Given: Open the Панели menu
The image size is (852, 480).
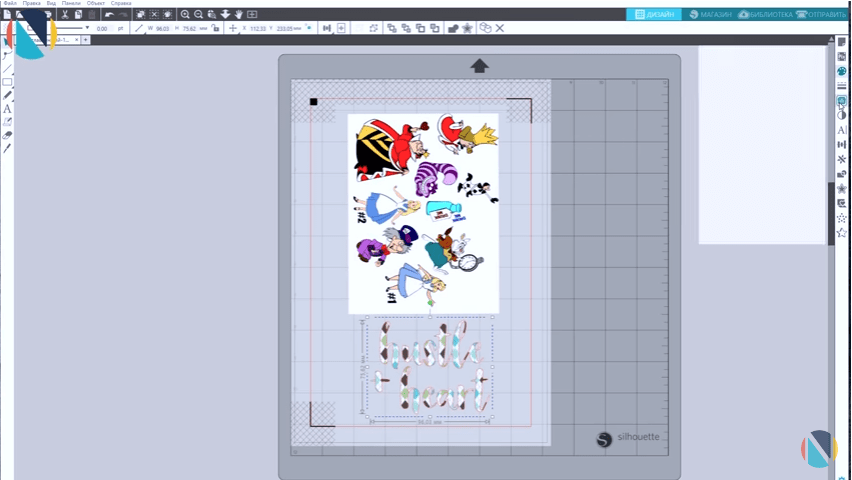Looking at the screenshot, I should pyautogui.click(x=71, y=3).
